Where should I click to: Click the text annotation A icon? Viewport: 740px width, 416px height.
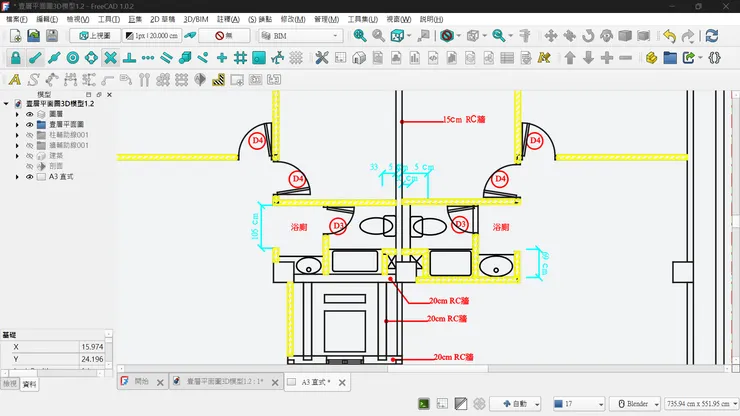(x=14, y=79)
